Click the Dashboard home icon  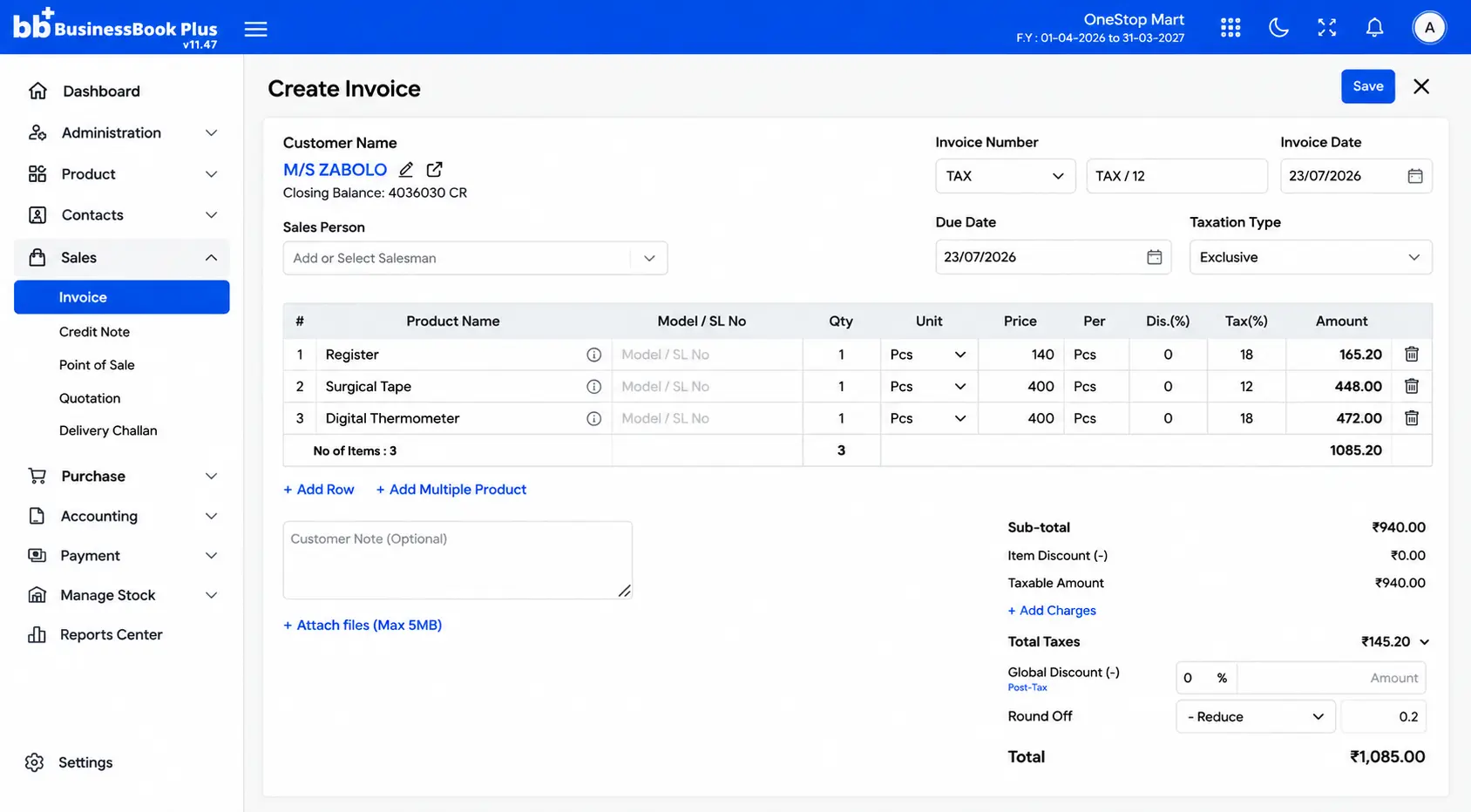(x=37, y=91)
